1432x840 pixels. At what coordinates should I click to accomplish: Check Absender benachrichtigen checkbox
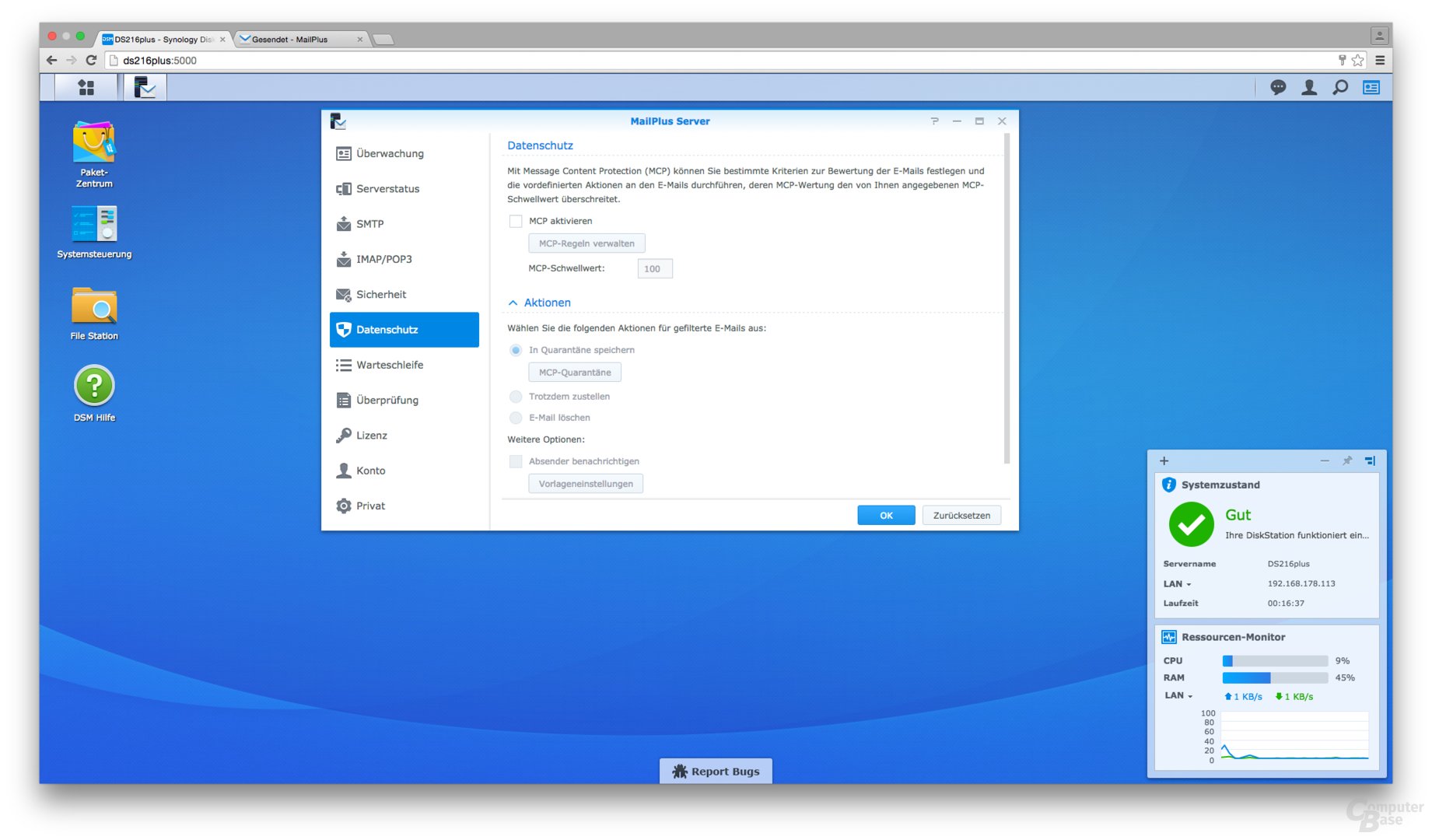(516, 461)
